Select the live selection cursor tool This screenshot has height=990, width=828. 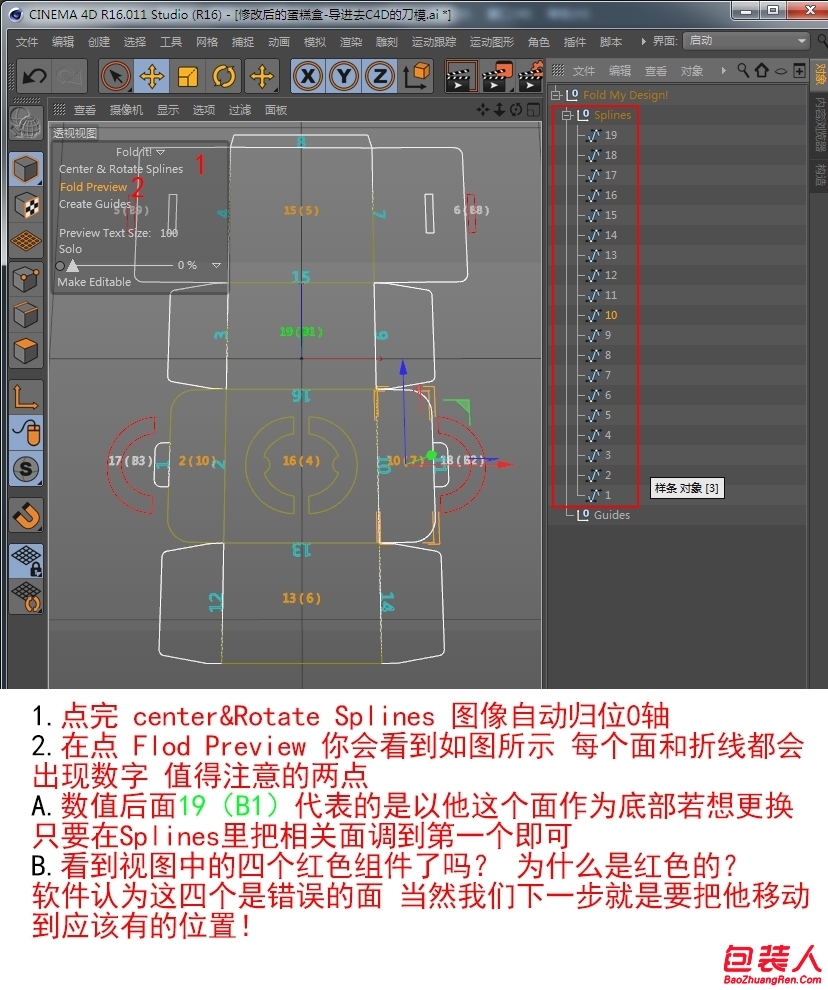click(x=116, y=76)
